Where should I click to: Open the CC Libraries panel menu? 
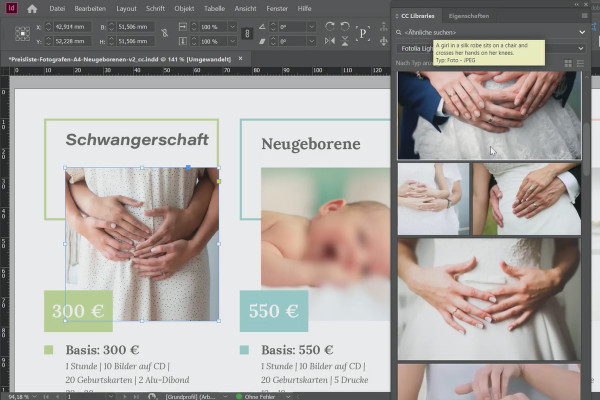pyautogui.click(x=584, y=16)
